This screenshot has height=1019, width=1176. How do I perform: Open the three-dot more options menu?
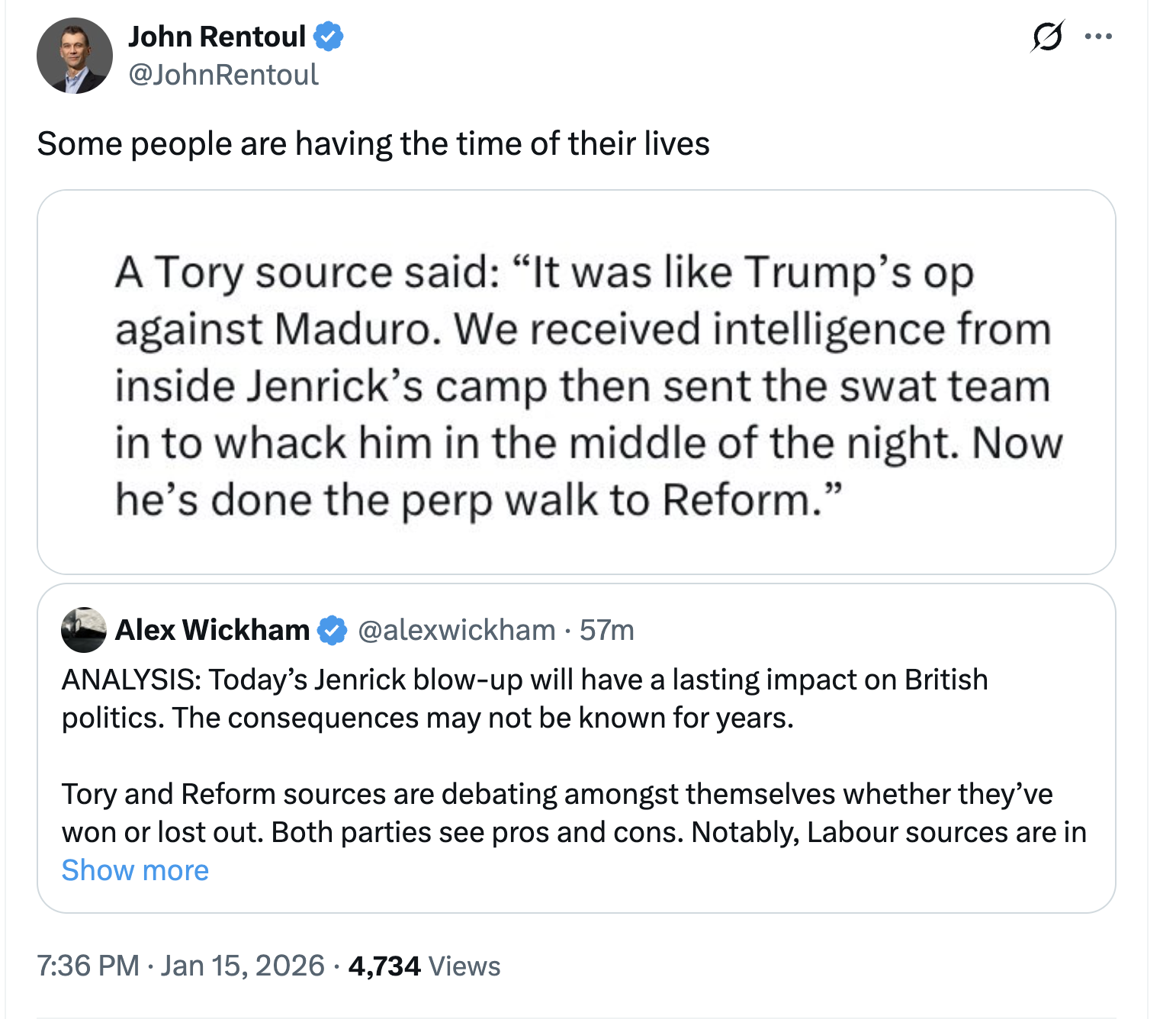[1098, 36]
